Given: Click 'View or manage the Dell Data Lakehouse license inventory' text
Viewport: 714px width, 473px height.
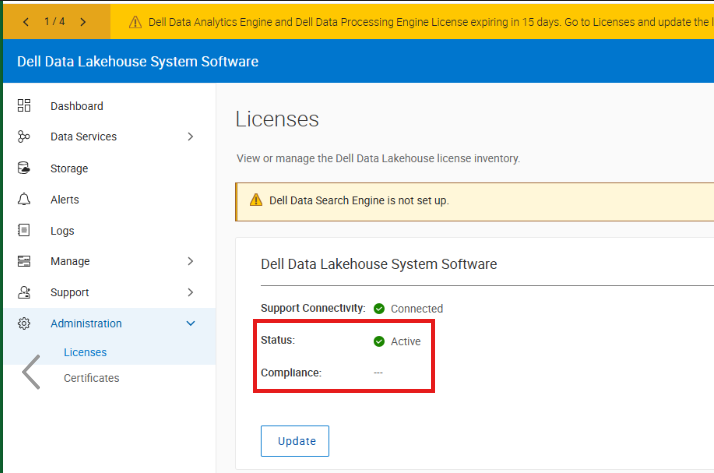Looking at the screenshot, I should tap(378, 158).
